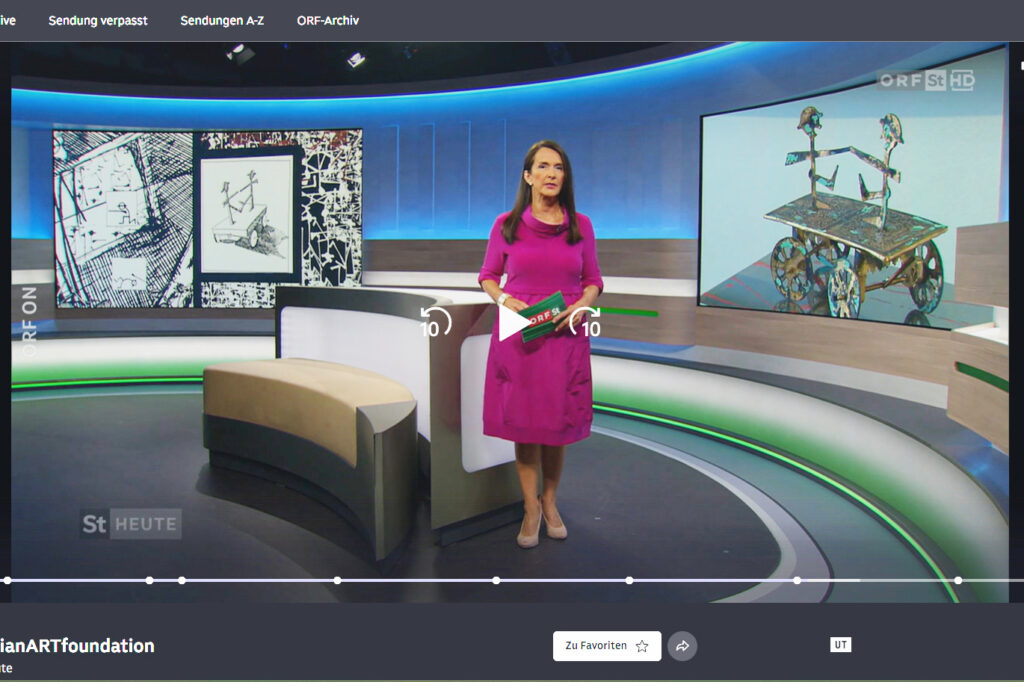Image resolution: width=1024 pixels, height=682 pixels.
Task: Click the share arrow icon
Action: tap(682, 646)
